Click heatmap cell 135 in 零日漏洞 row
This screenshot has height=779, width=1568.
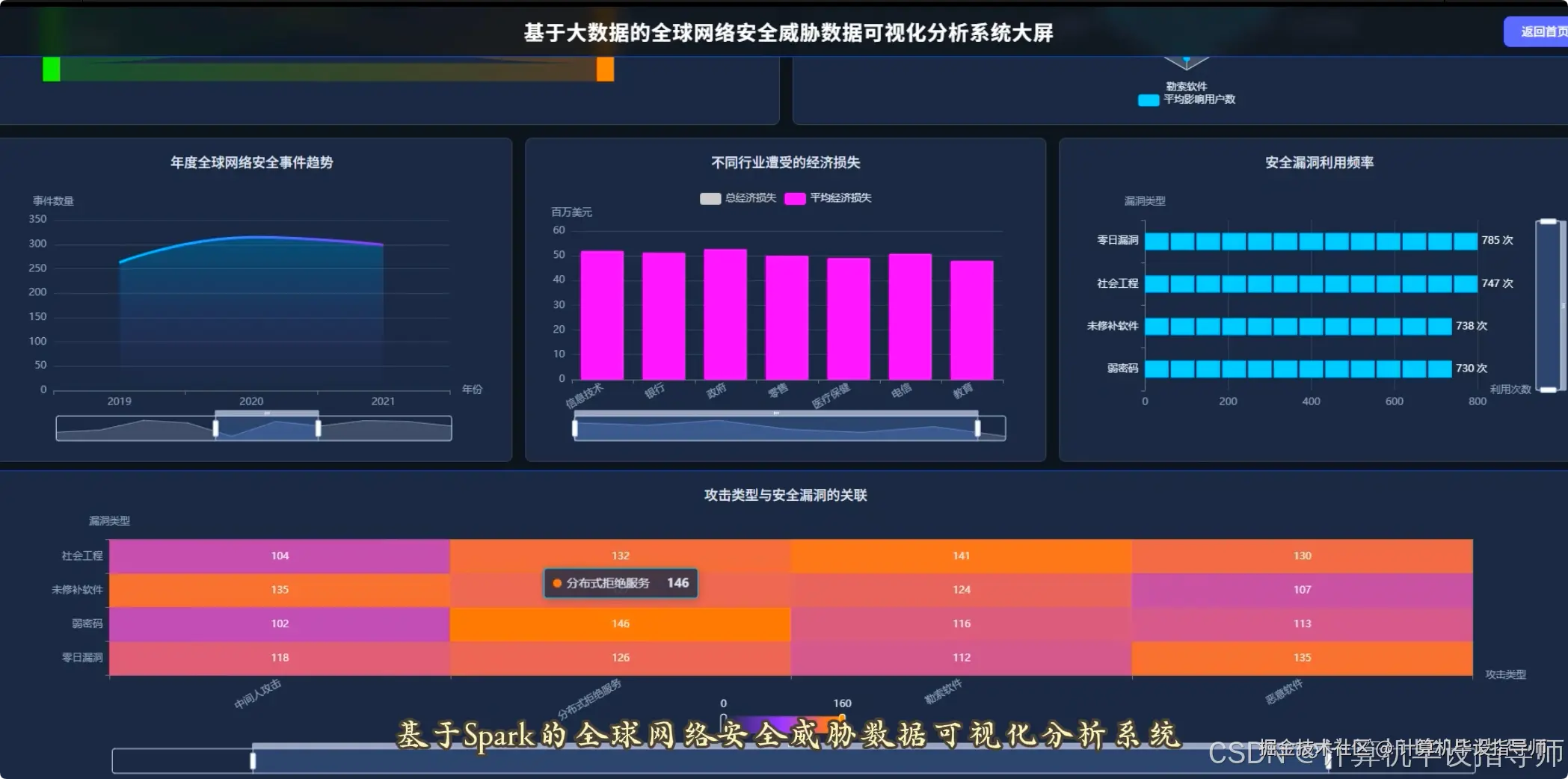(x=1303, y=658)
